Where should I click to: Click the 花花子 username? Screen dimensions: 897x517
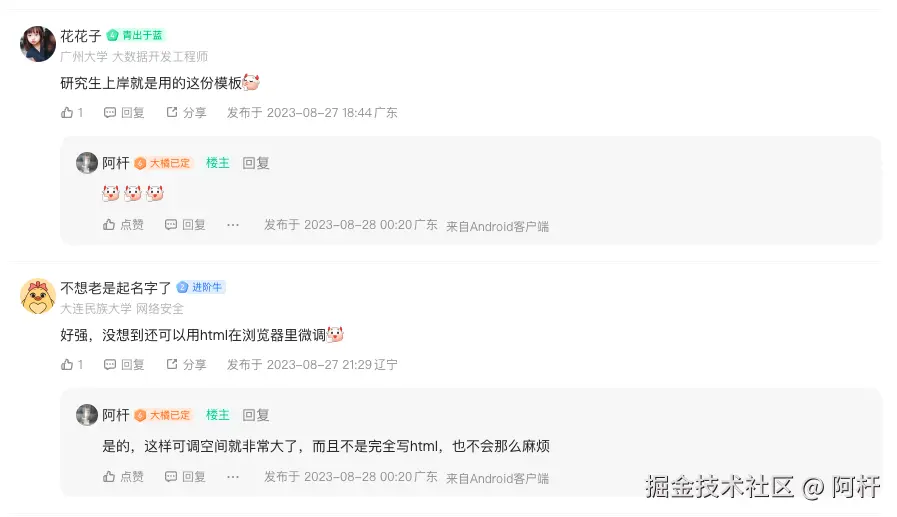[x=81, y=36]
